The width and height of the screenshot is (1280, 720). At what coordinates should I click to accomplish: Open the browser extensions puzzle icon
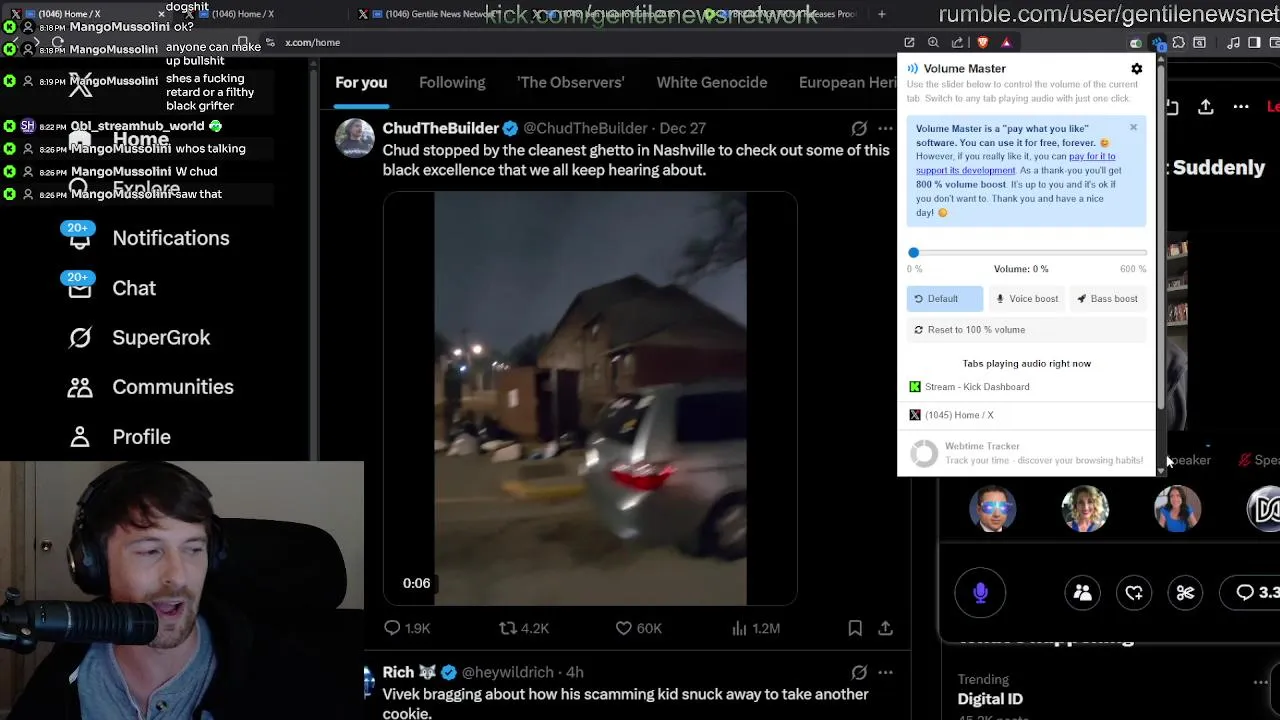coord(1178,42)
